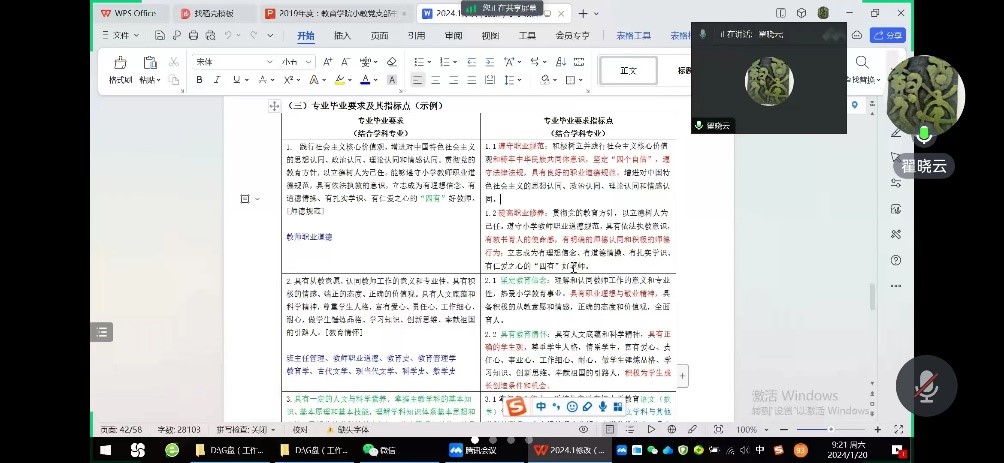Image resolution: width=1004 pixels, height=463 pixels.
Task: Increase font size with A+ icon
Action: [328, 62]
